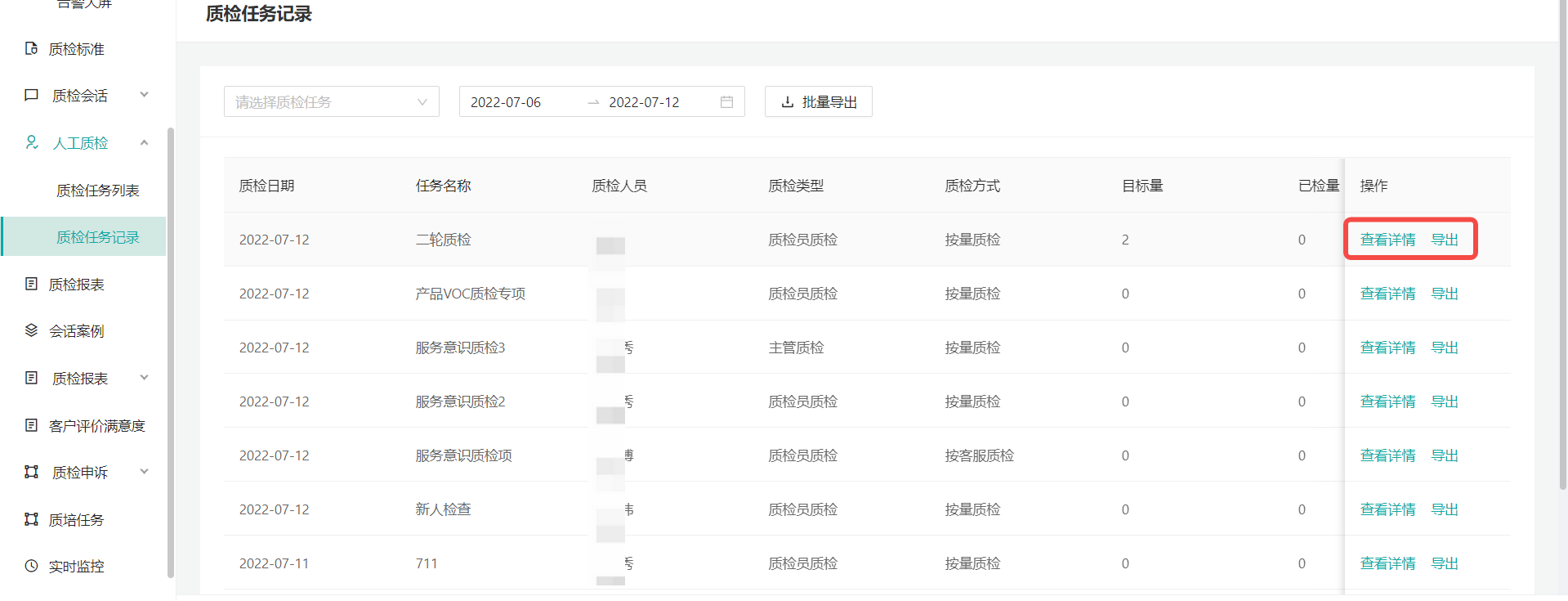Screen dimensions: 1568x601
Task: Click the 质检标准 sidebar icon
Action: pos(32,48)
